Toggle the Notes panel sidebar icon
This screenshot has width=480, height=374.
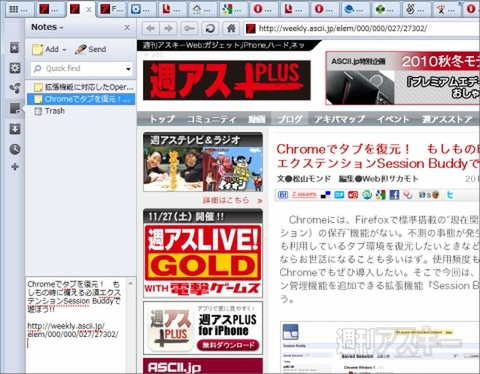tap(14, 109)
